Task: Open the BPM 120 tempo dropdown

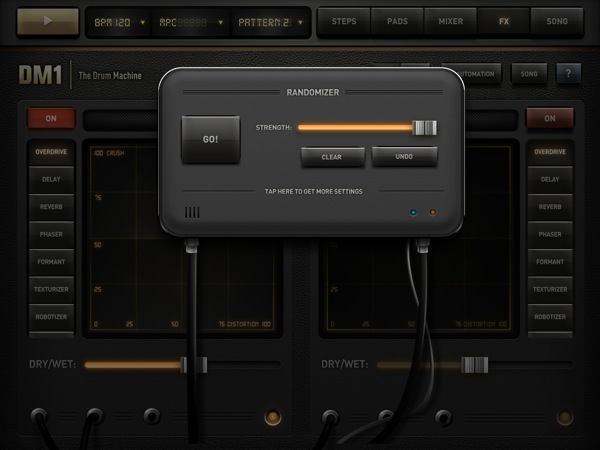Action: [119, 23]
